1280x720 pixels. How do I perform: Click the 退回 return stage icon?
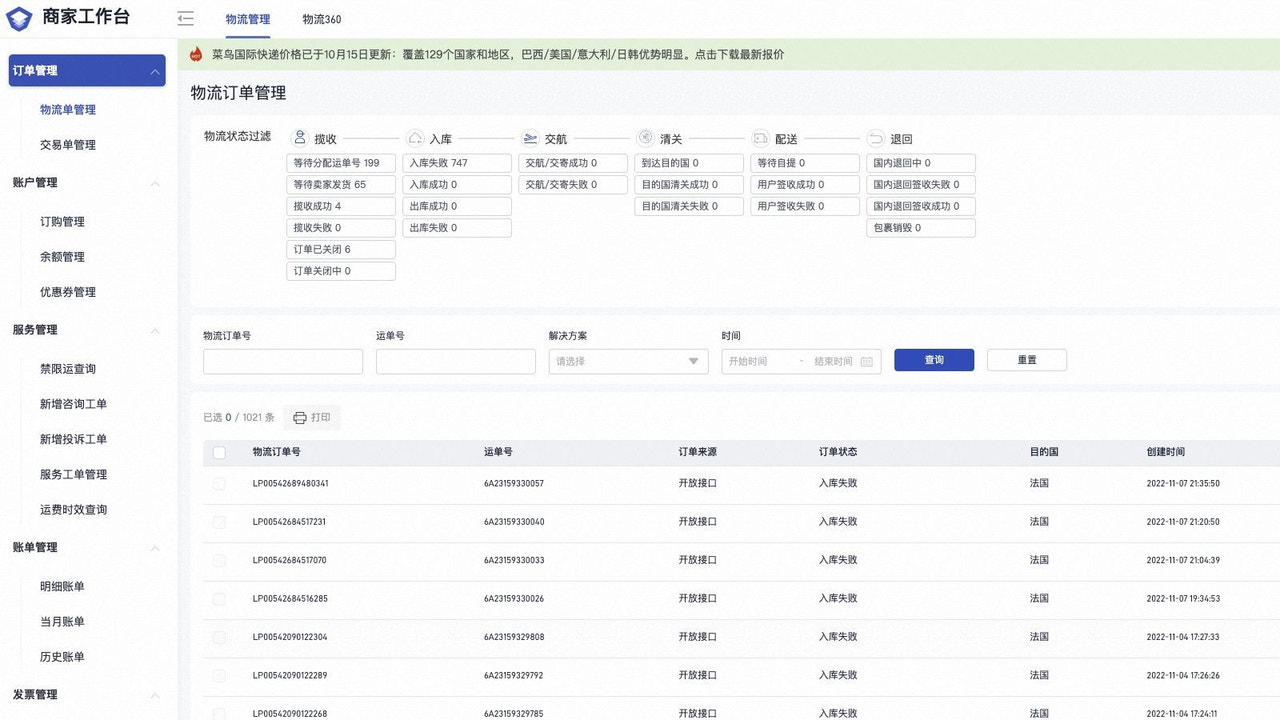coord(876,138)
